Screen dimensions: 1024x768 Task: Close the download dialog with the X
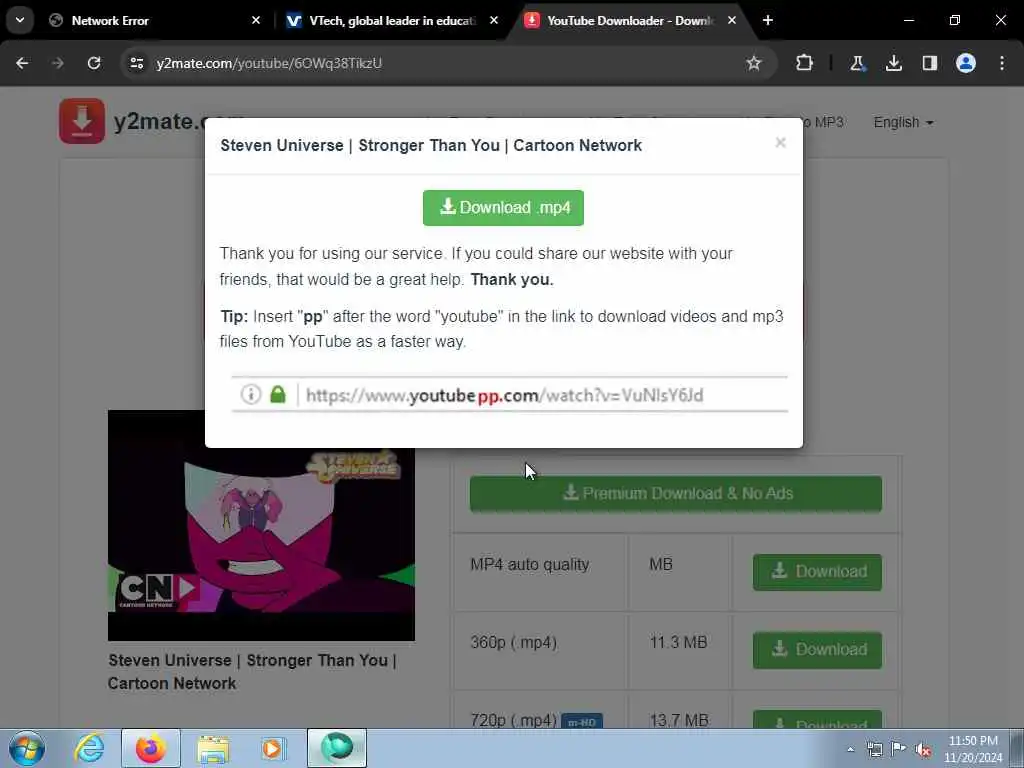click(780, 142)
